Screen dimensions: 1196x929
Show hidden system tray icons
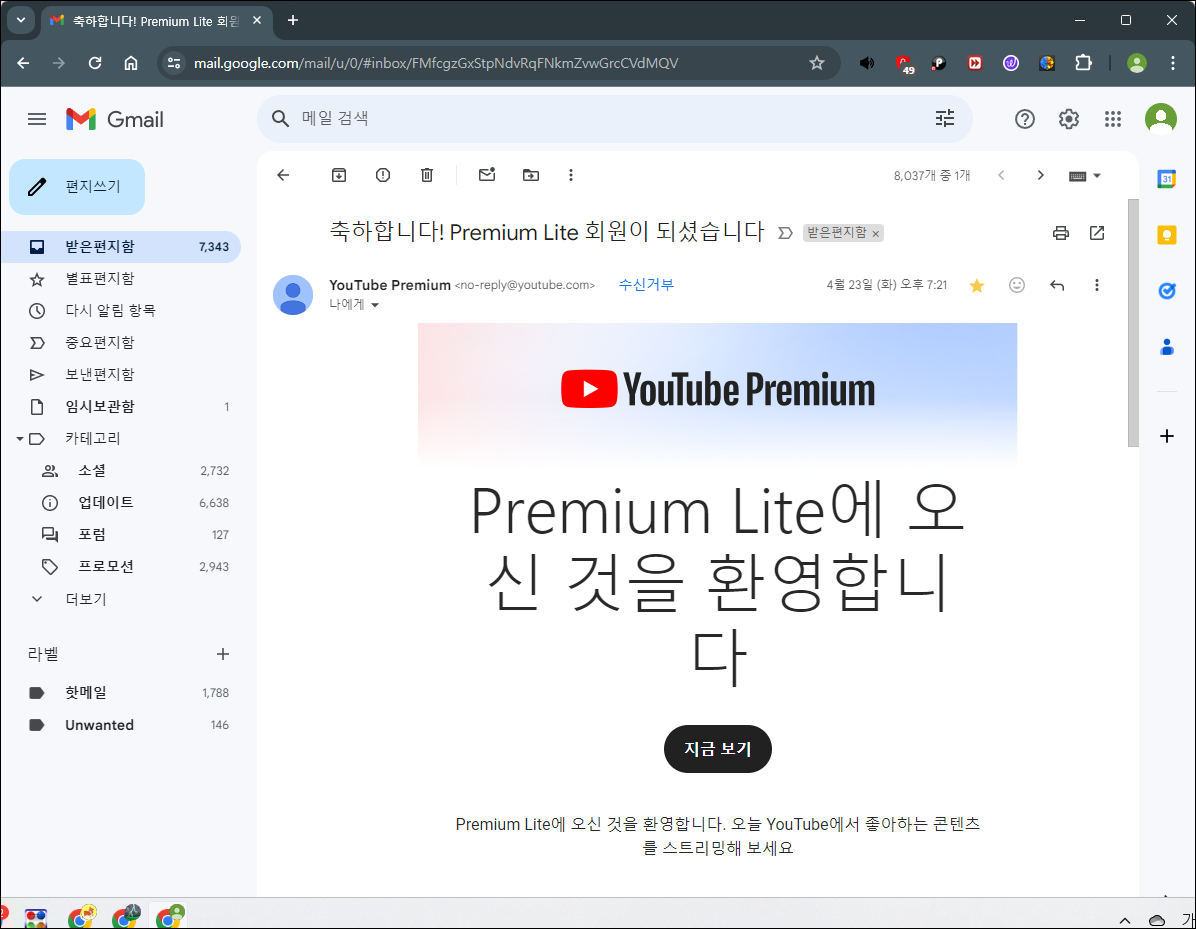coord(1125,921)
